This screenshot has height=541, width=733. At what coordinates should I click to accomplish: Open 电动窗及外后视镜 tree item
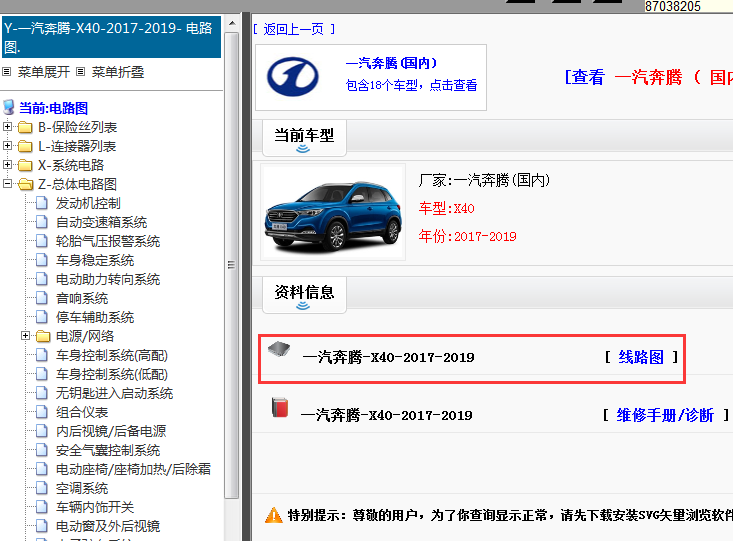tap(108, 526)
